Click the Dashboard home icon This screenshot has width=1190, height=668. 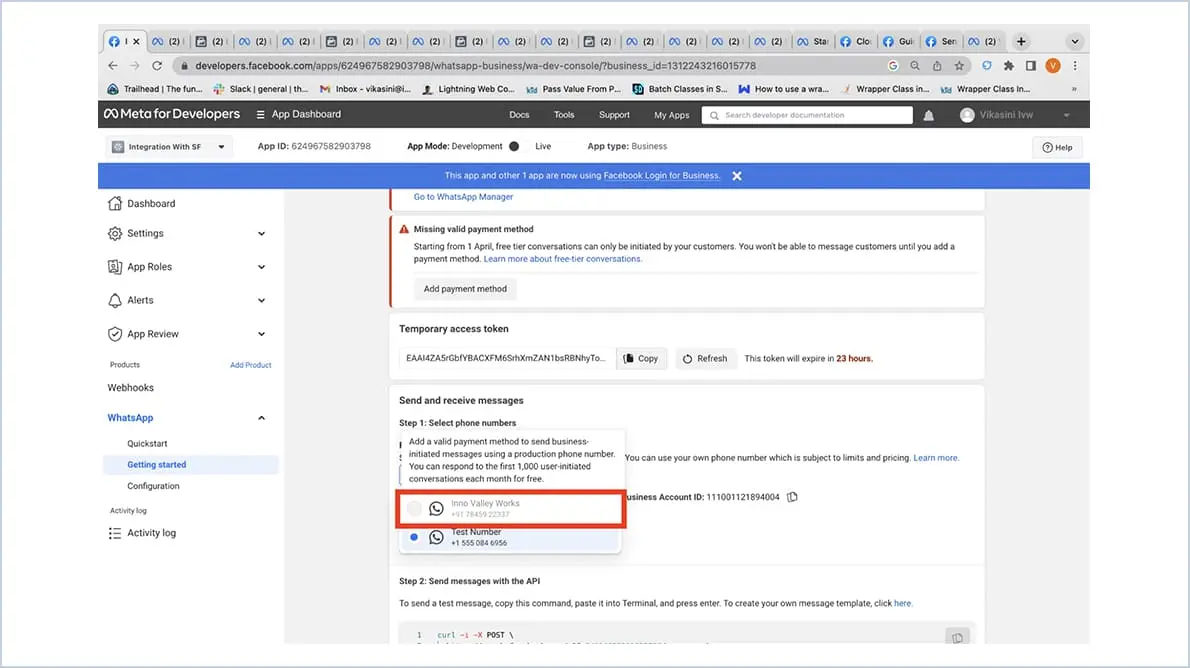pos(115,203)
